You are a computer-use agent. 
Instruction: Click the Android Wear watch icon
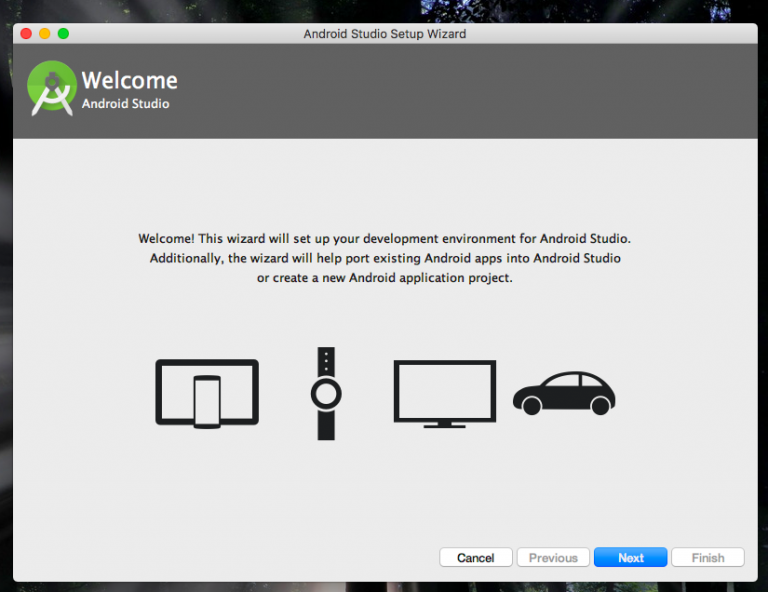click(326, 394)
